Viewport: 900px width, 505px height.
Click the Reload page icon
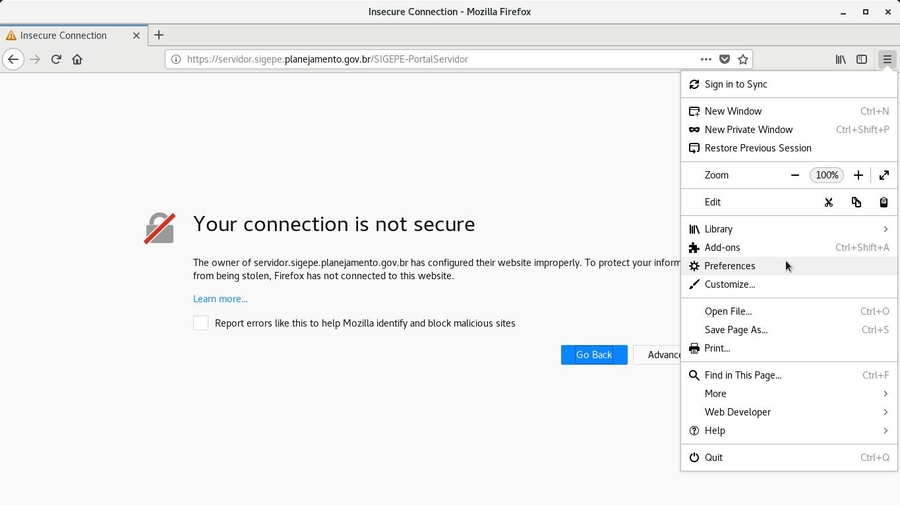[56, 59]
